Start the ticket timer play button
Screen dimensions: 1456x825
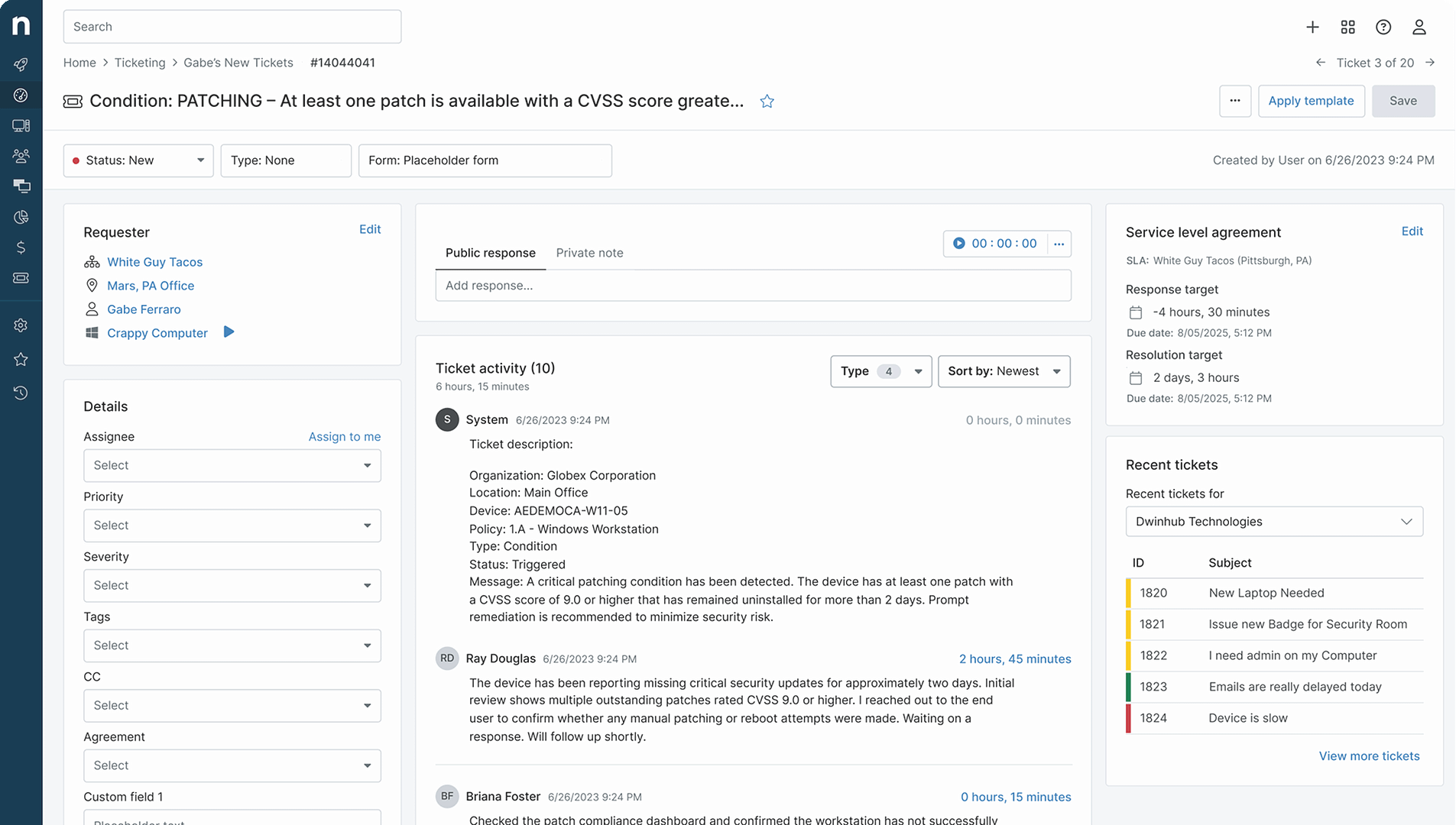tap(958, 244)
